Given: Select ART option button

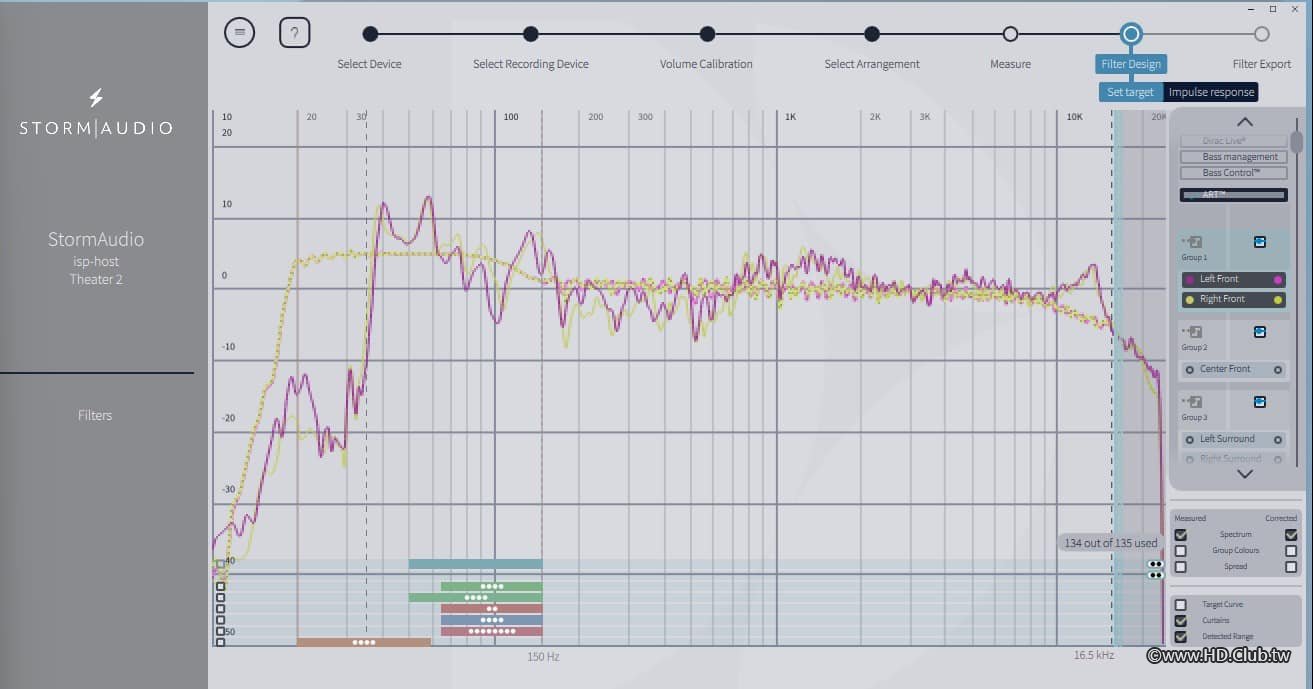Looking at the screenshot, I should (x=1233, y=195).
